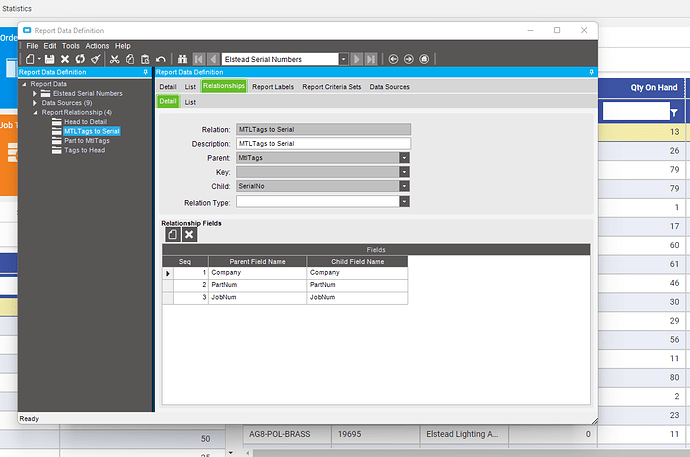The image size is (690, 457).
Task: Select the JobNum parent field cell
Action: pos(257,297)
